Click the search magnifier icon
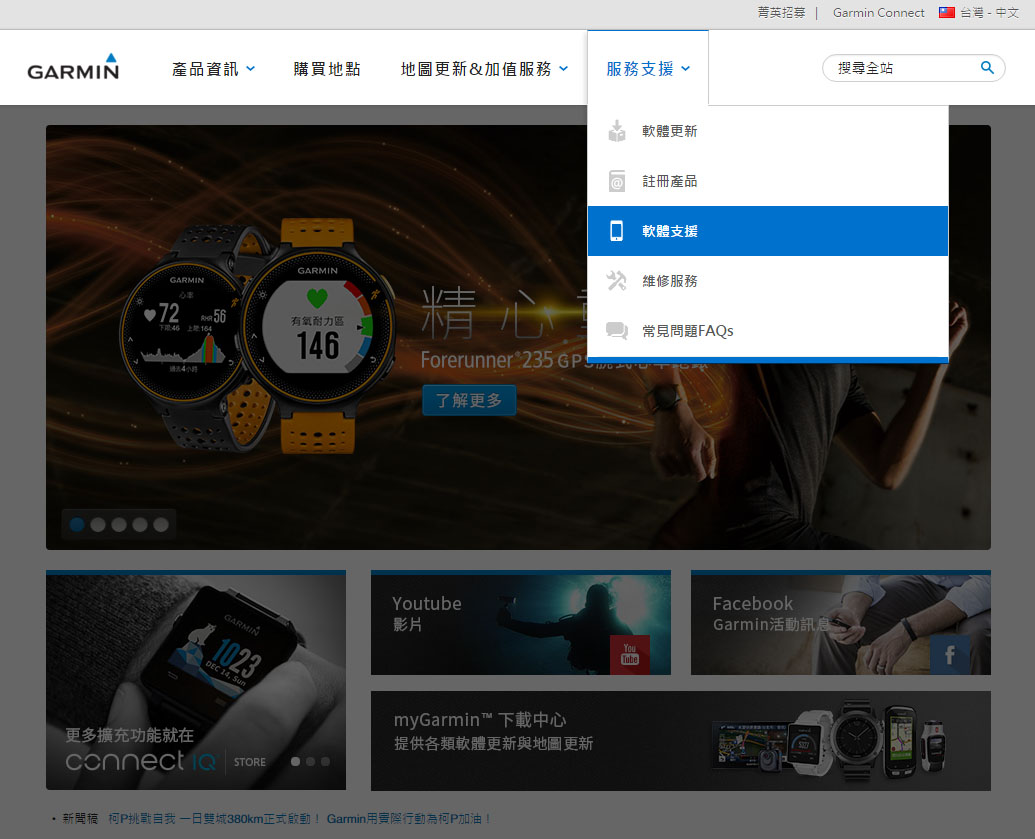1035x839 pixels. click(987, 67)
